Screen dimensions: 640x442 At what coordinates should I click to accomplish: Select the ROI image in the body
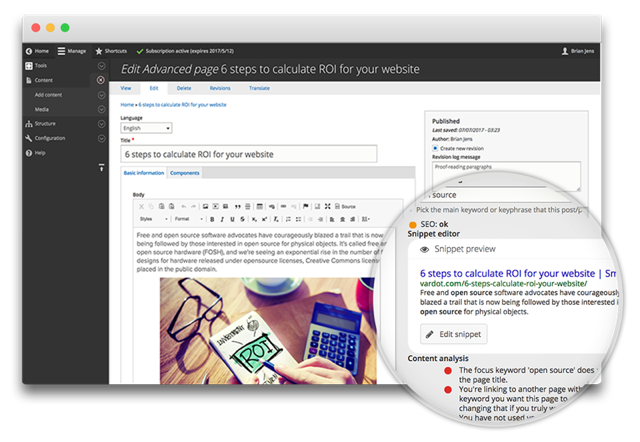pos(268,331)
